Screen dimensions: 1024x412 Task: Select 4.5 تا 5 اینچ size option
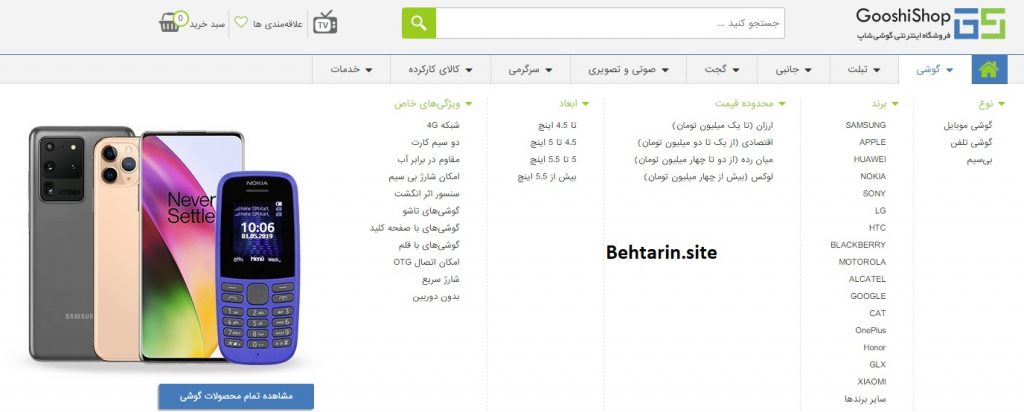(x=553, y=142)
